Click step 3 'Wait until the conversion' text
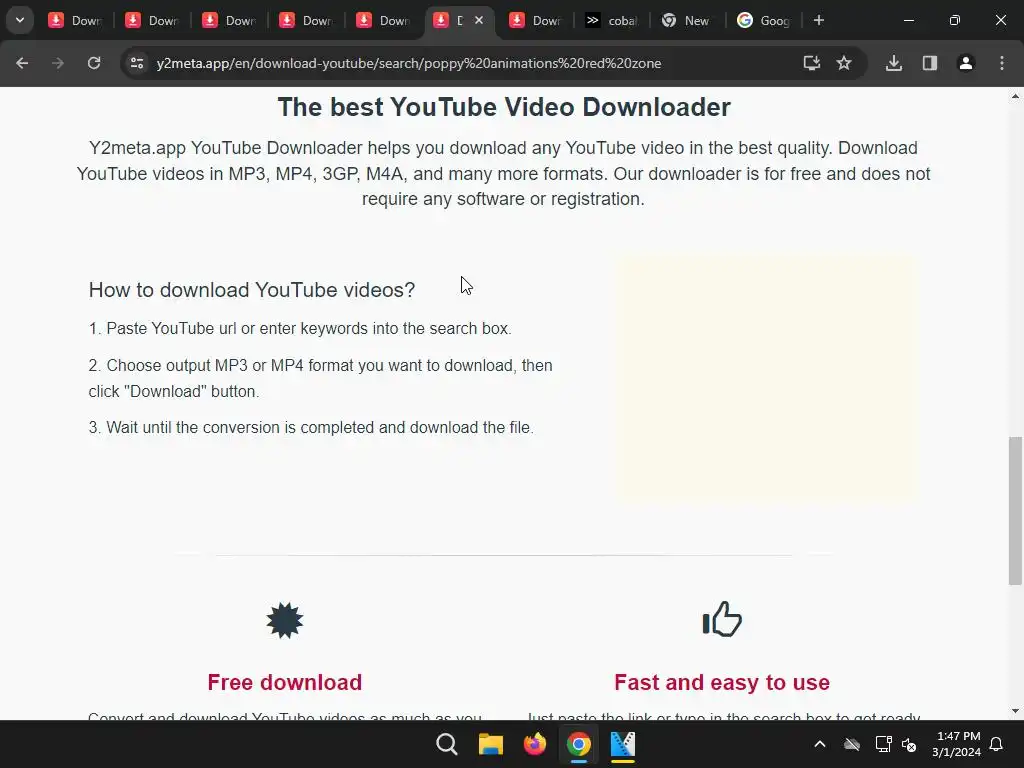This screenshot has width=1024, height=768. click(311, 428)
